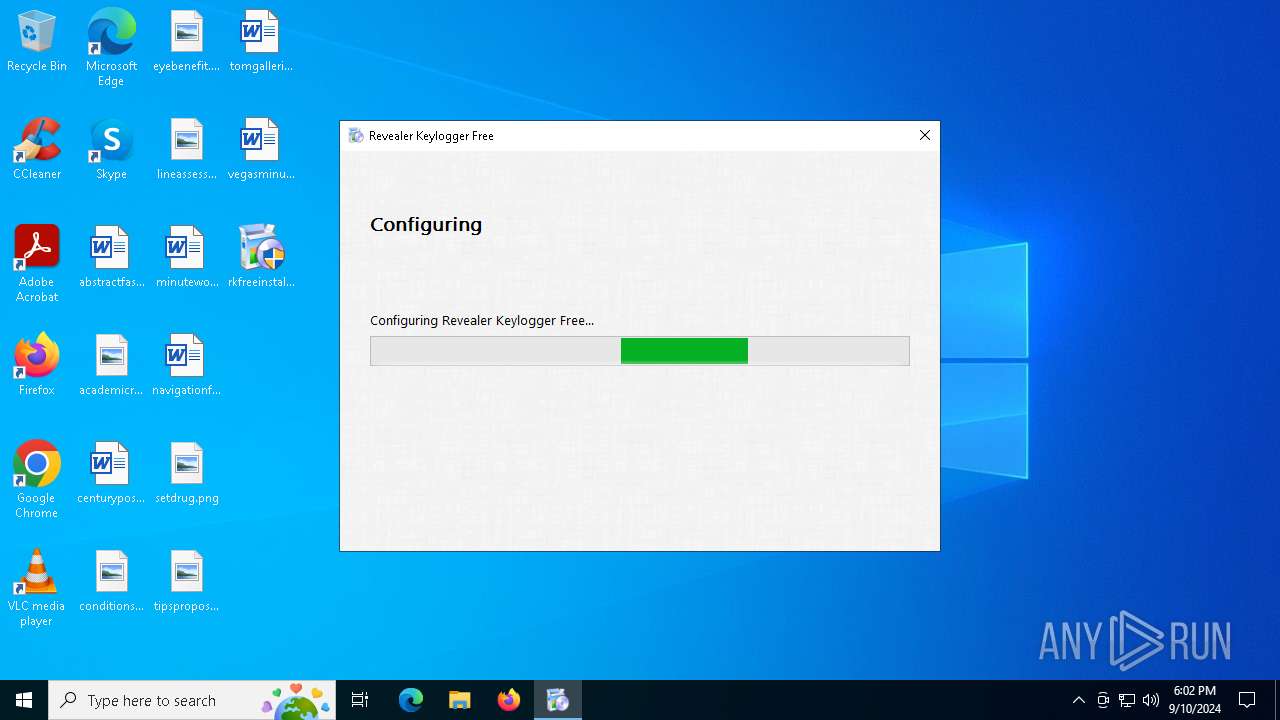Viewport: 1280px width, 720px height.
Task: Select the setdrug.png file icon
Action: [x=186, y=474]
